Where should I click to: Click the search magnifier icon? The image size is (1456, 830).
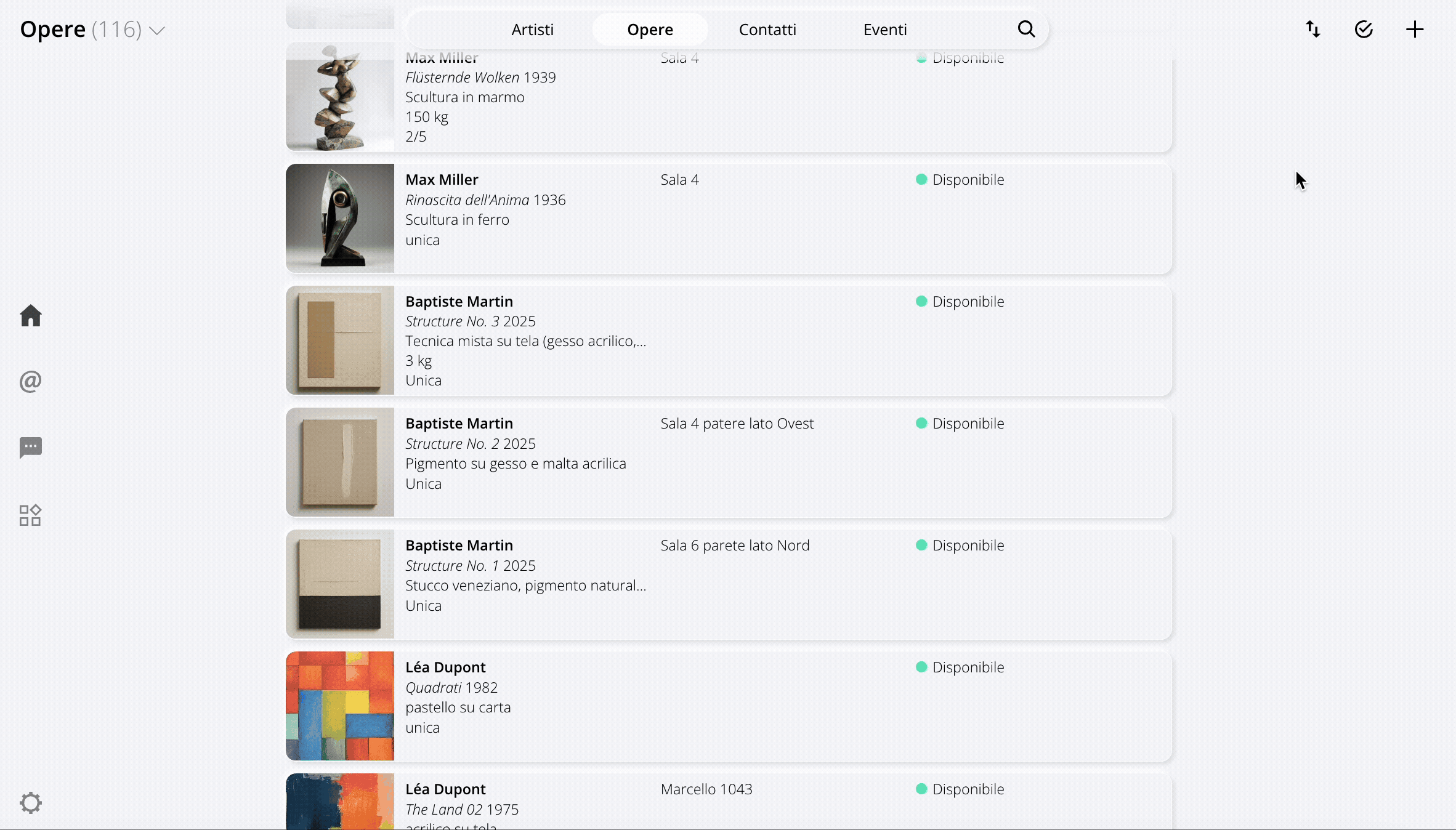point(1026,29)
